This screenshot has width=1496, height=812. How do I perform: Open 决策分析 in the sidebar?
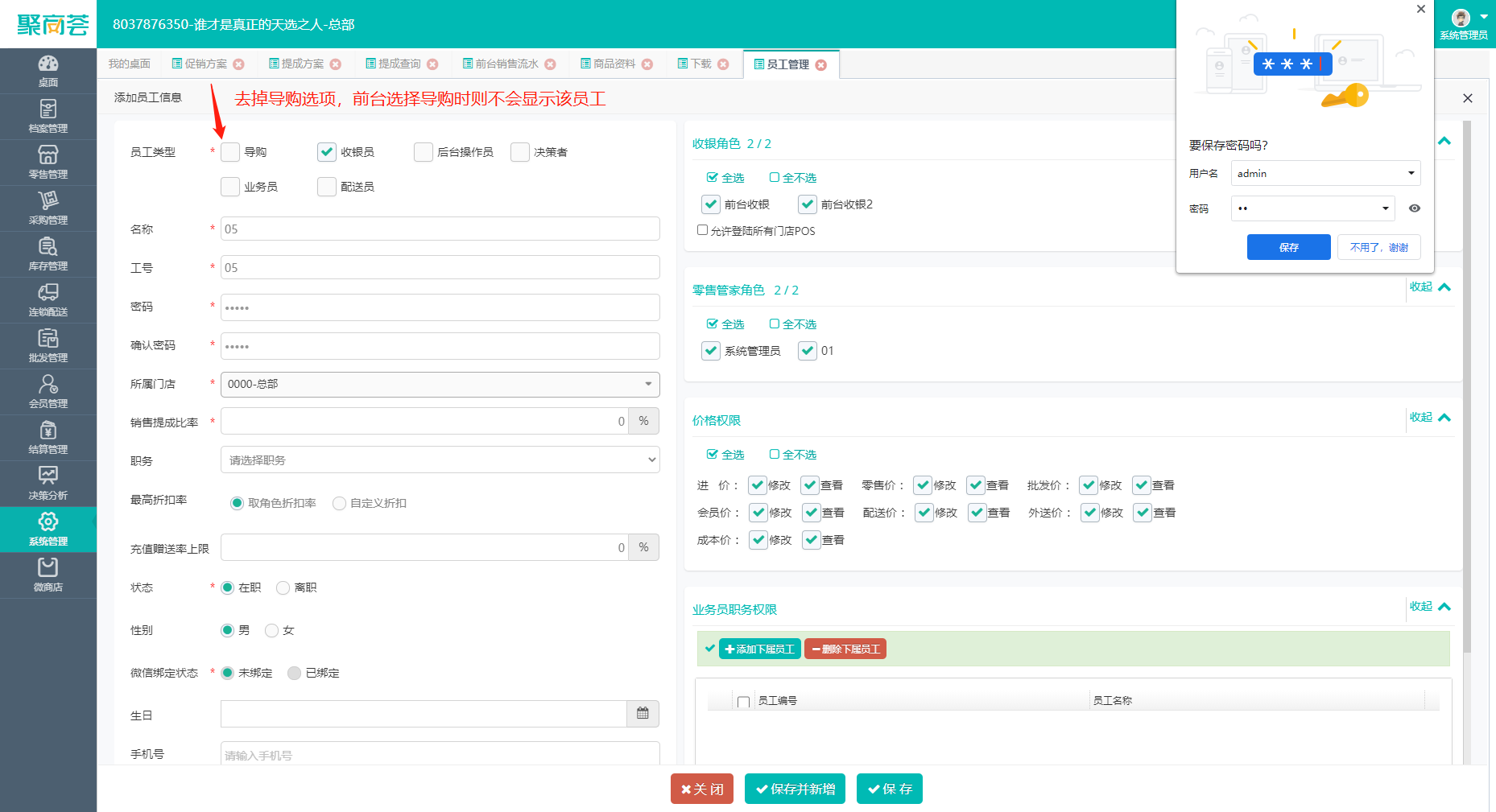(48, 484)
